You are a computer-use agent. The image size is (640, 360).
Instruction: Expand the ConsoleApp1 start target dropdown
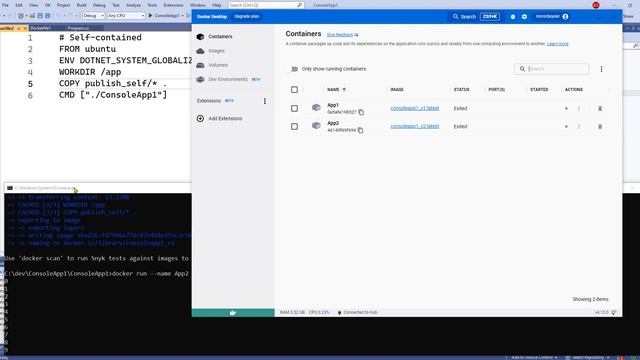[x=182, y=16]
